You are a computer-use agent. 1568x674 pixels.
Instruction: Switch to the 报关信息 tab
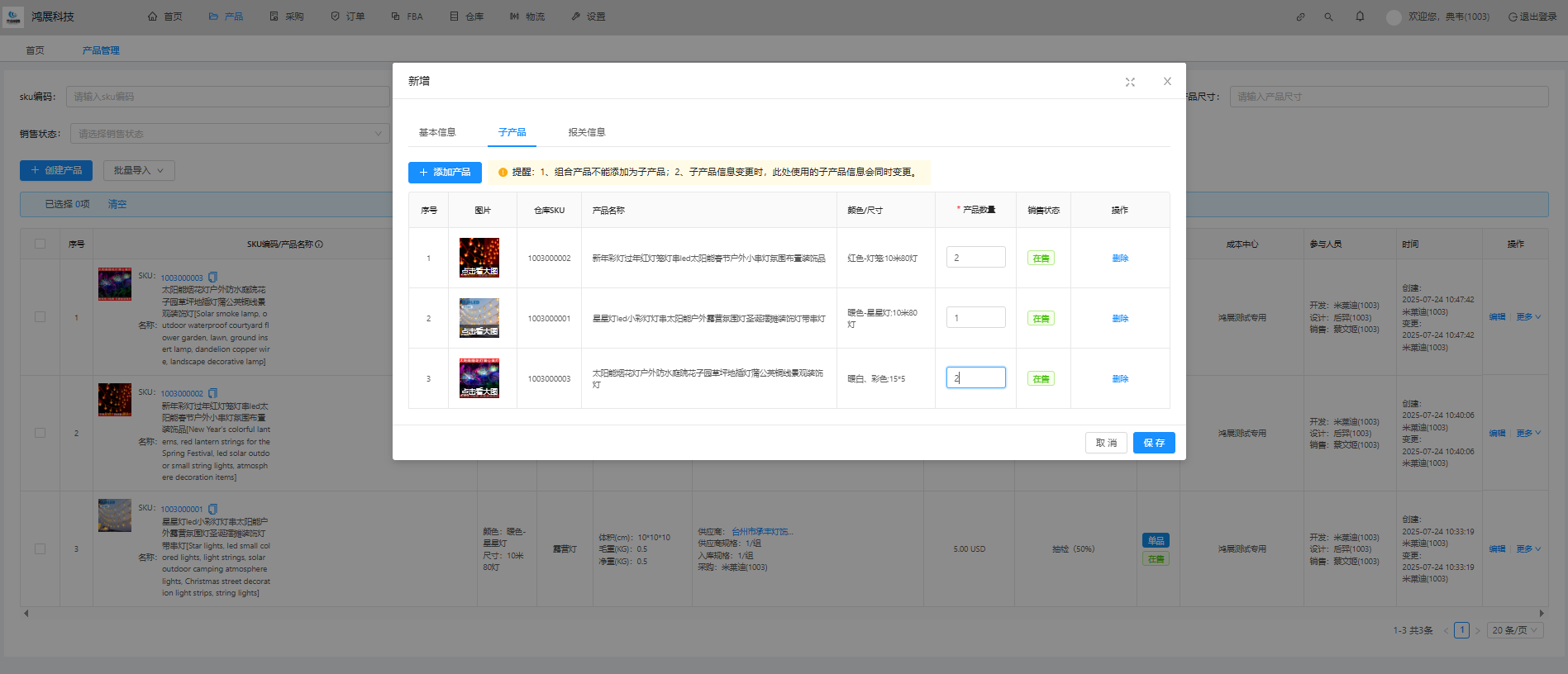(586, 132)
